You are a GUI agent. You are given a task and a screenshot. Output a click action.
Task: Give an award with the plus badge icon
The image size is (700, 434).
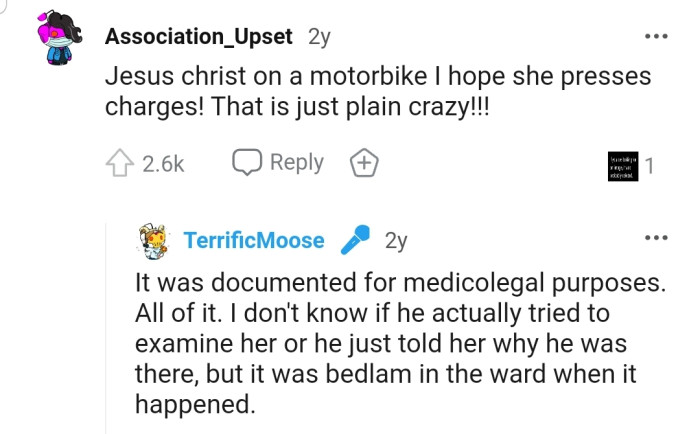(x=361, y=162)
